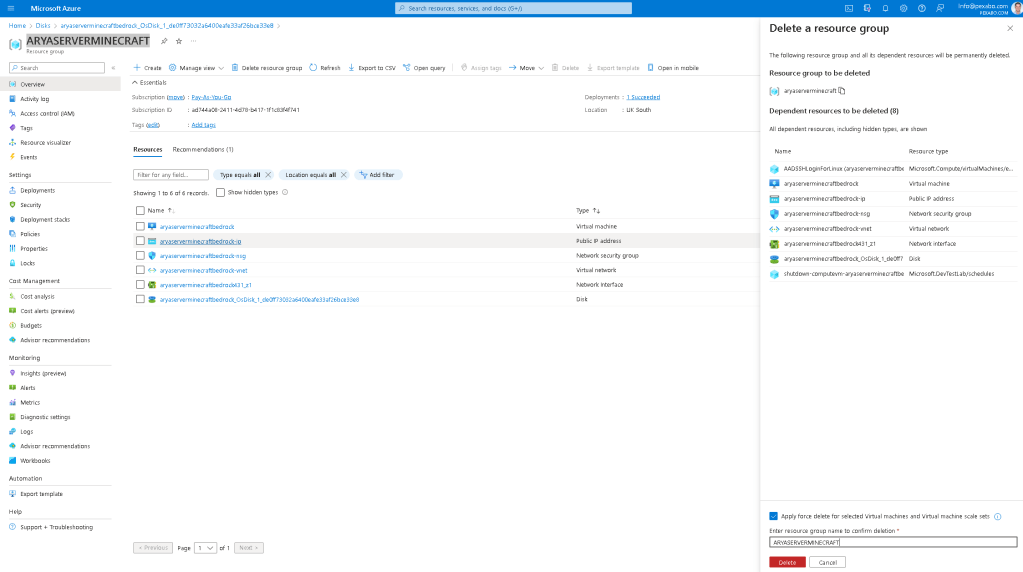Image resolution: width=1023 pixels, height=572 pixels.
Task: Refresh the resource group view
Action: [x=325, y=68]
